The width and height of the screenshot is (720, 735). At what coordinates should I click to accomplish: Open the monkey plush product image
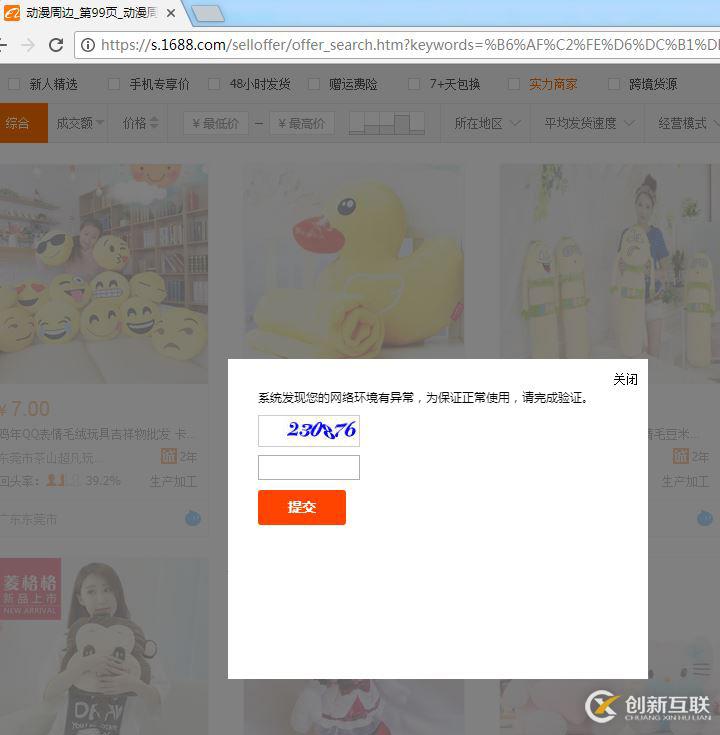coord(104,646)
